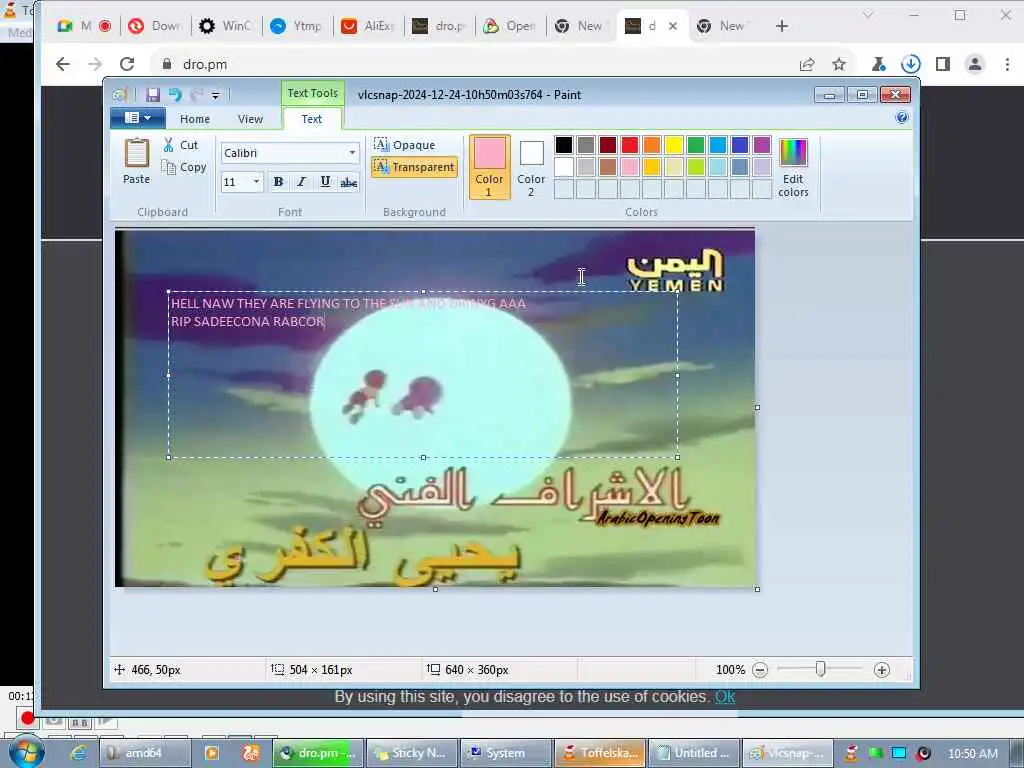Bookmark this page with the star icon
Screen dimensions: 1024x768
pos(839,64)
